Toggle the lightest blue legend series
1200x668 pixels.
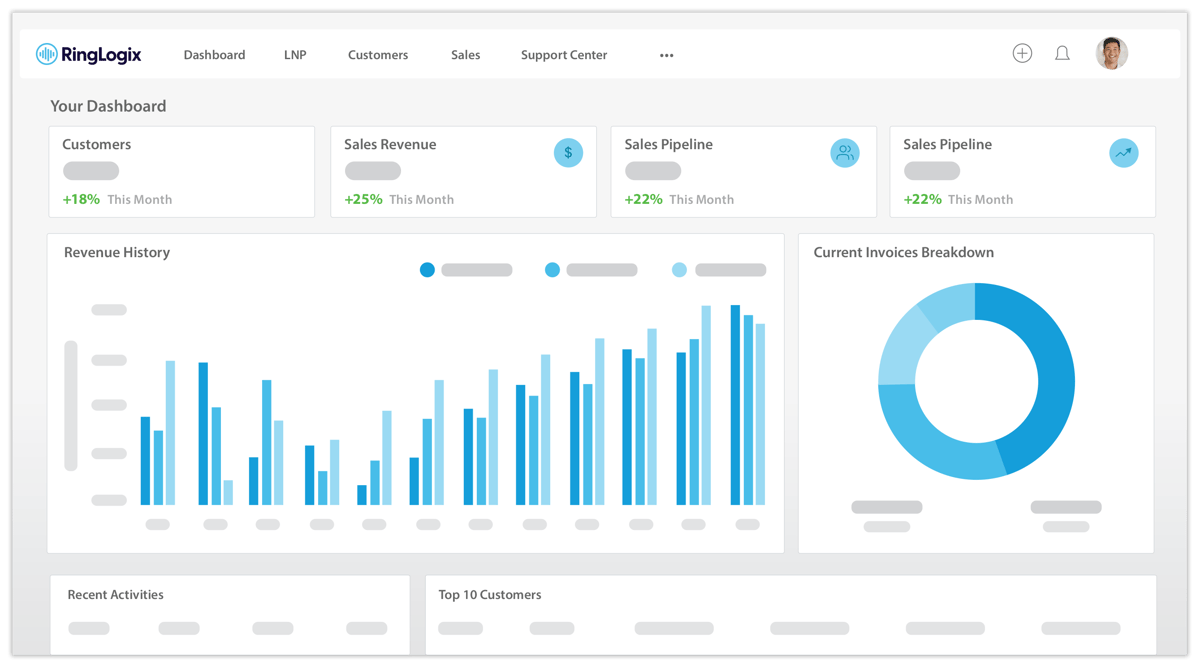pos(680,270)
